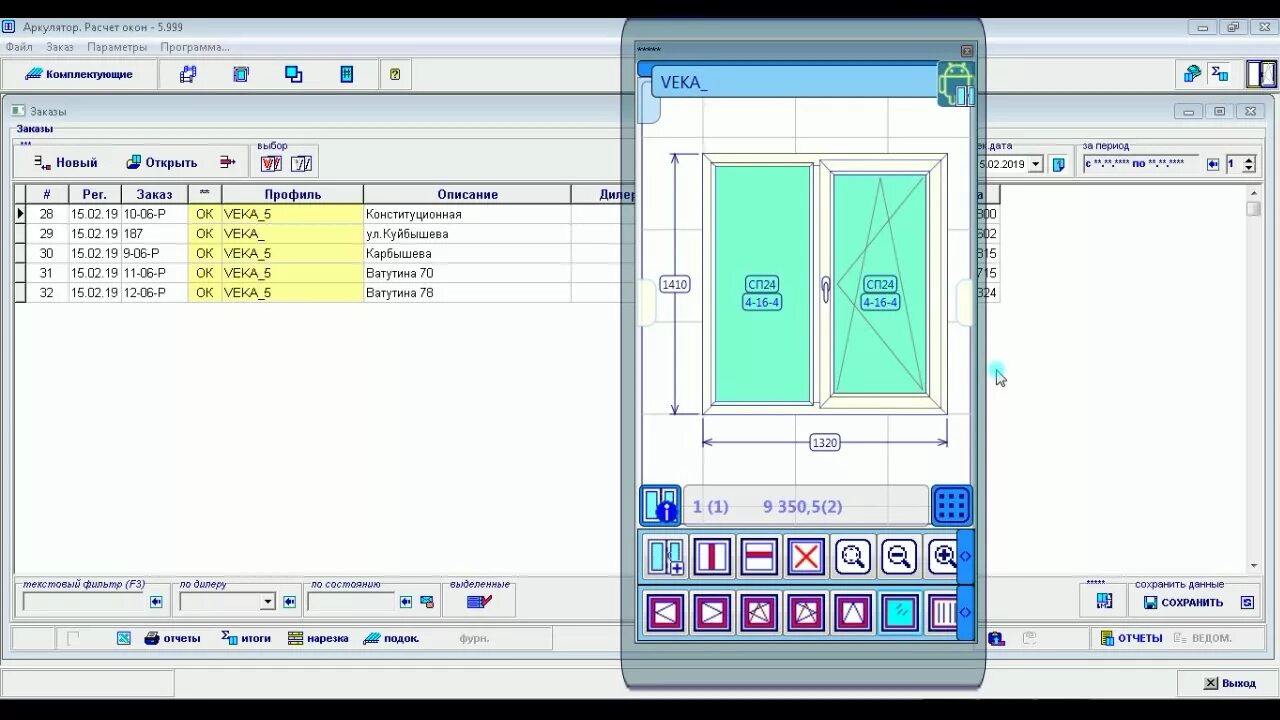
Task: Click the Android robot icon
Action: [956, 83]
